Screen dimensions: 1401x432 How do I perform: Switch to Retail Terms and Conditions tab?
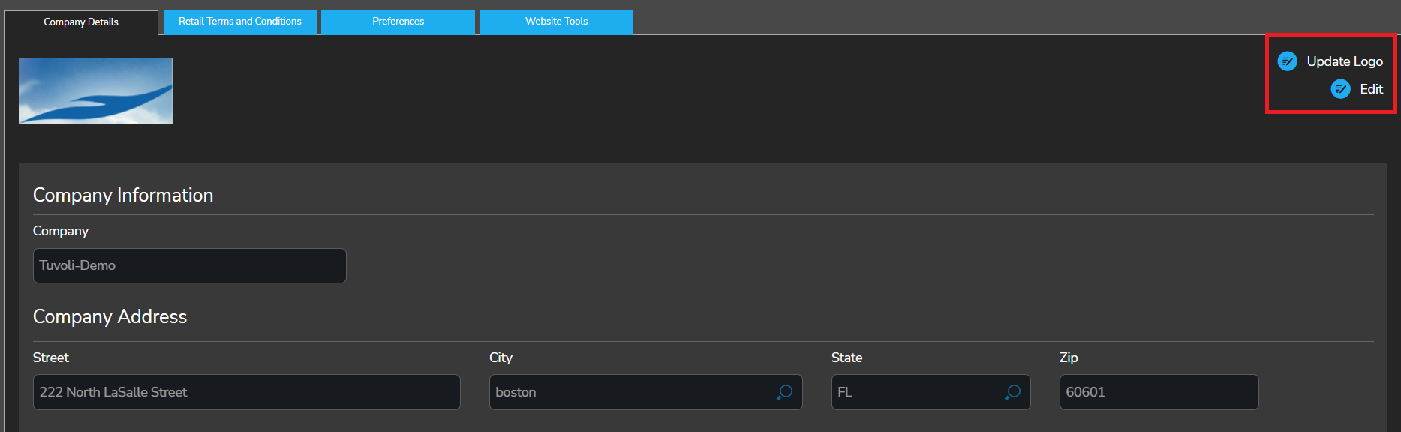[240, 22]
